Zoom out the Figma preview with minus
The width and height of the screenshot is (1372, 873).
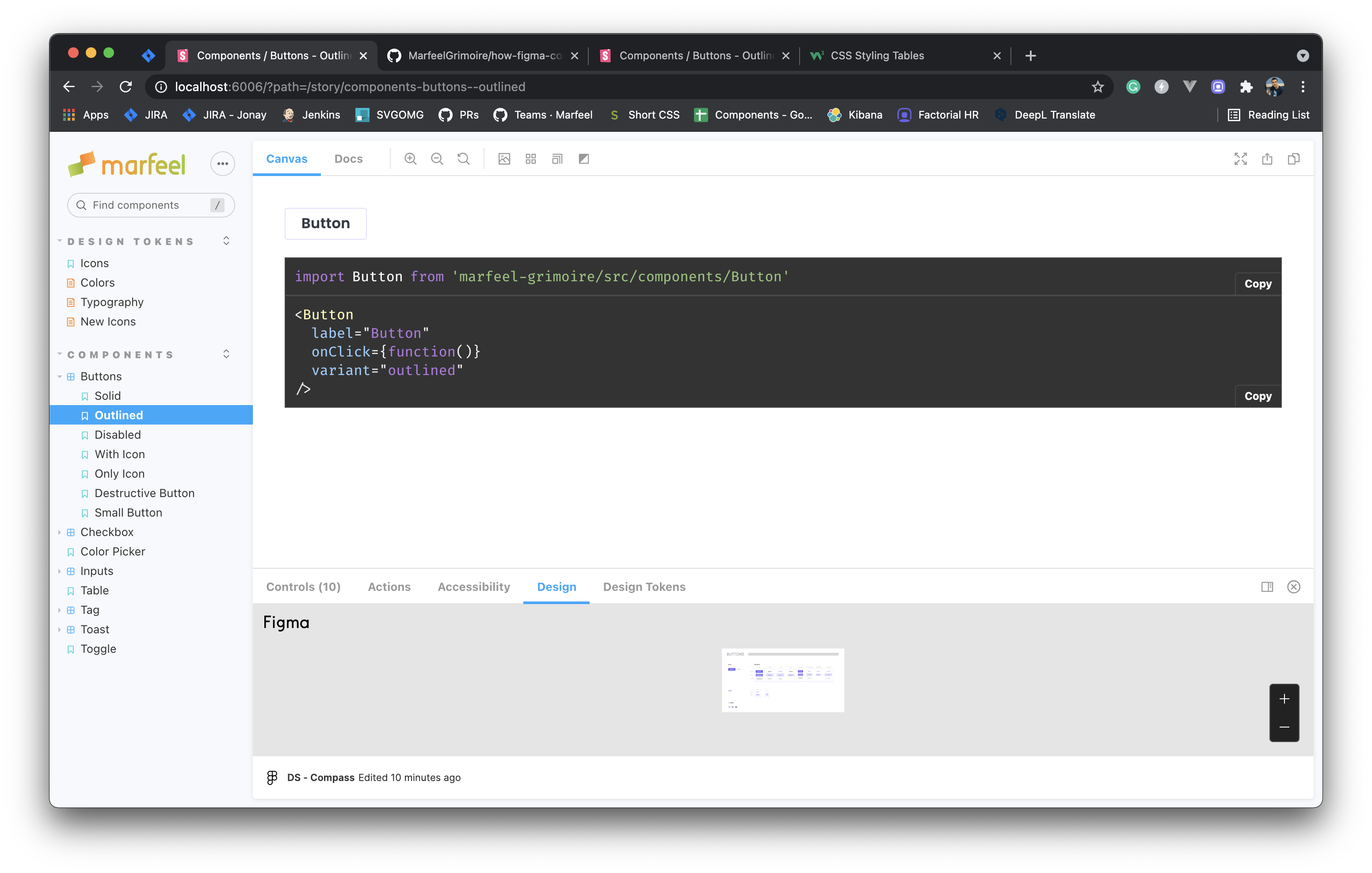click(x=1284, y=727)
